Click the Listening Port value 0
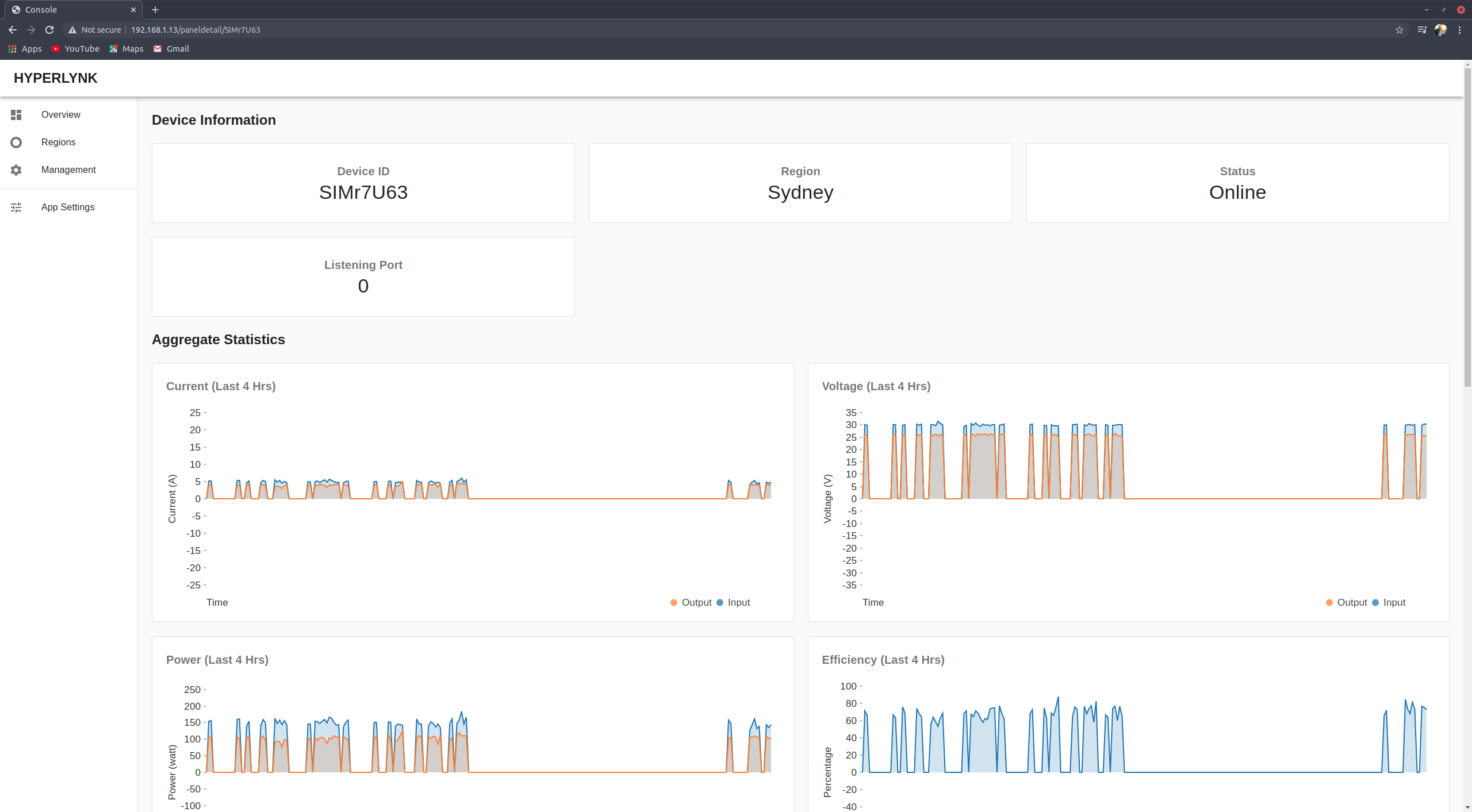1472x812 pixels. click(363, 286)
